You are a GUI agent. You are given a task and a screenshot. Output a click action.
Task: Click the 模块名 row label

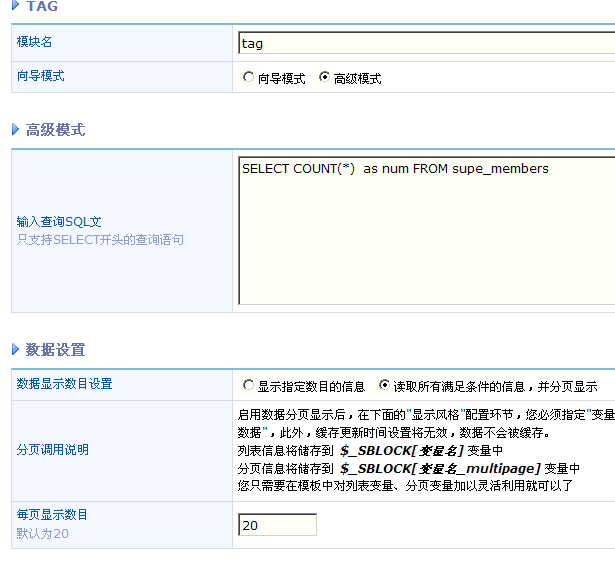coord(35,42)
